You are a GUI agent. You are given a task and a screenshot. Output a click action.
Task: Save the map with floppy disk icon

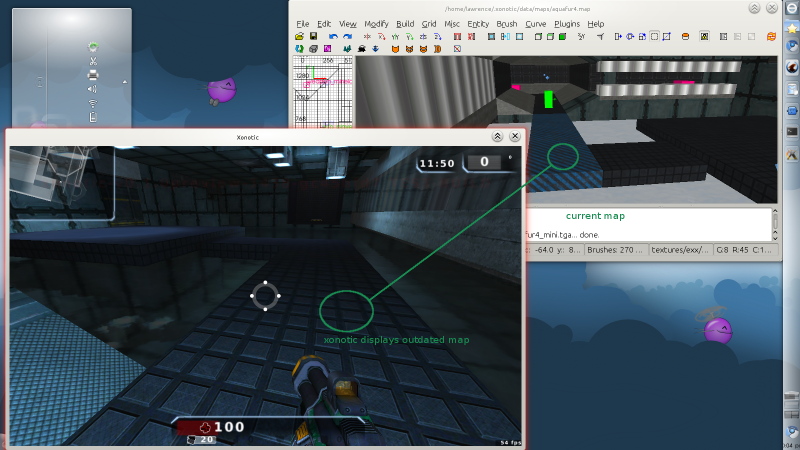(x=313, y=37)
